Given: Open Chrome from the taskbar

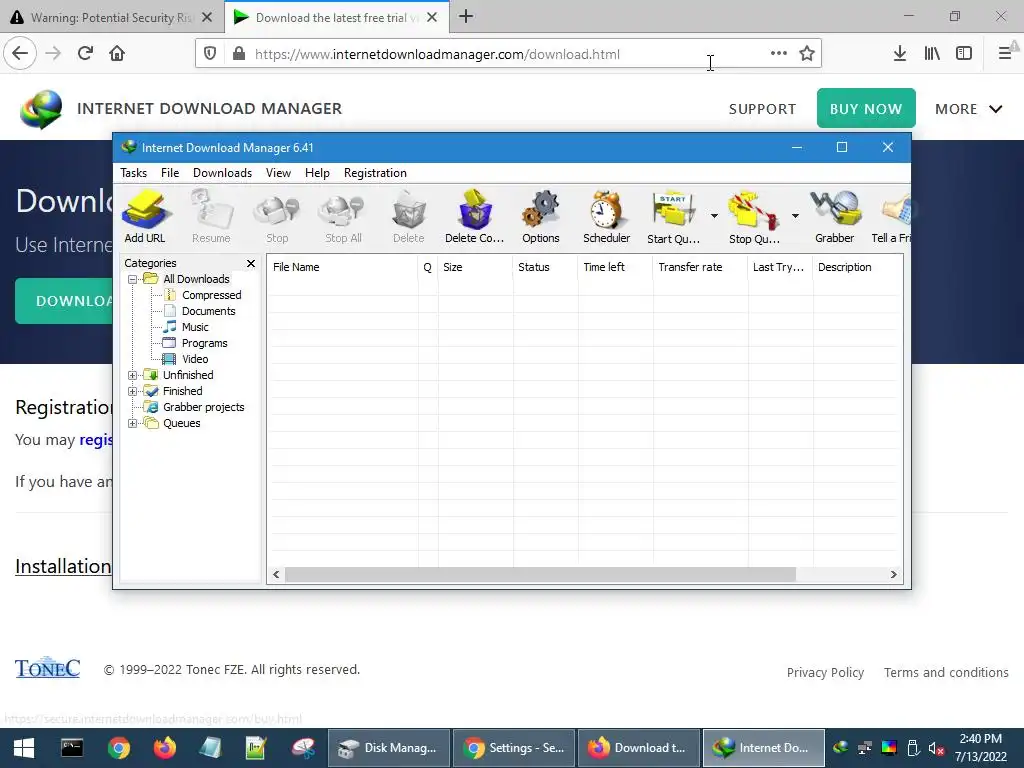Looking at the screenshot, I should point(119,748).
